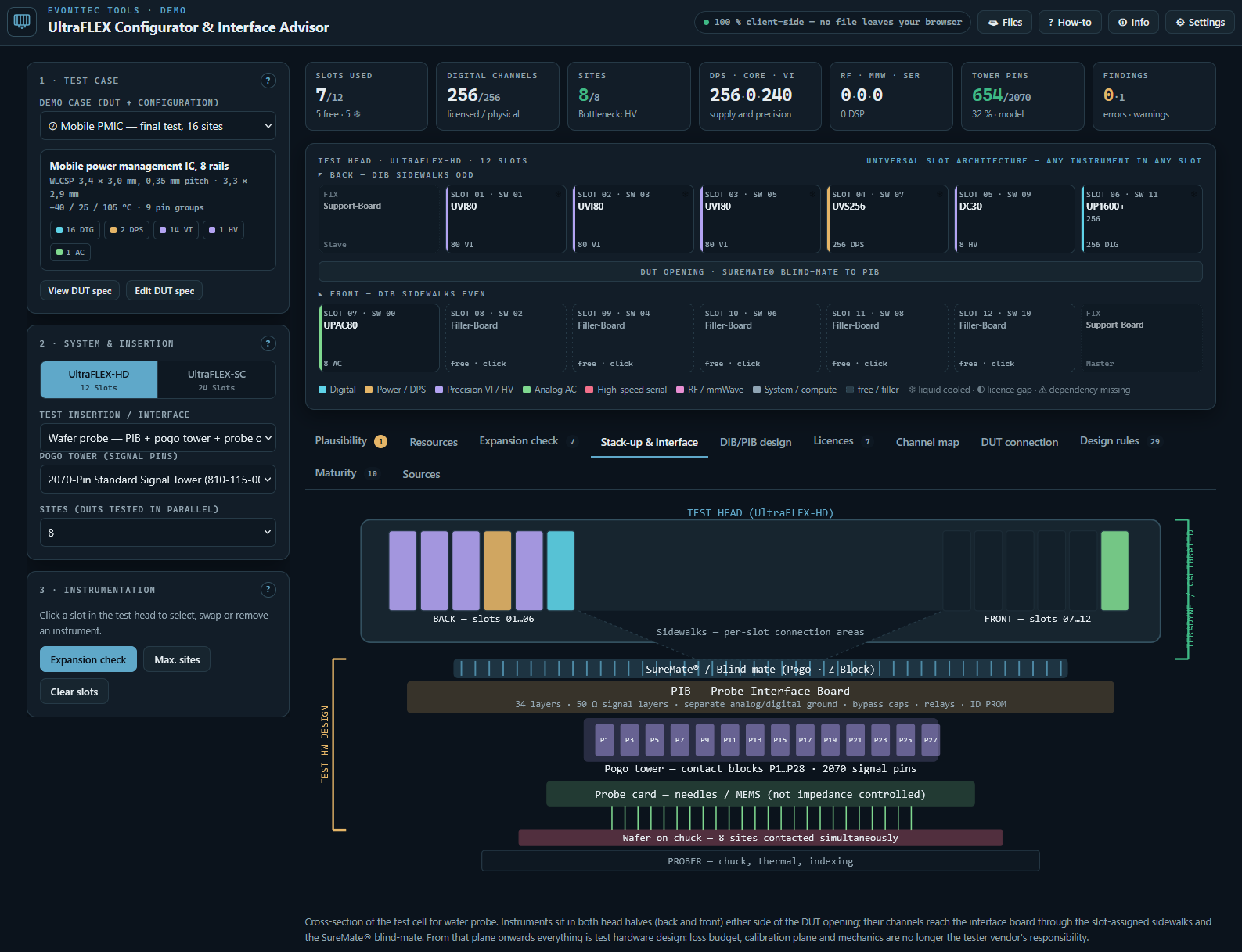Image resolution: width=1242 pixels, height=952 pixels.
Task: Click the Max. sites button
Action: pyautogui.click(x=177, y=659)
